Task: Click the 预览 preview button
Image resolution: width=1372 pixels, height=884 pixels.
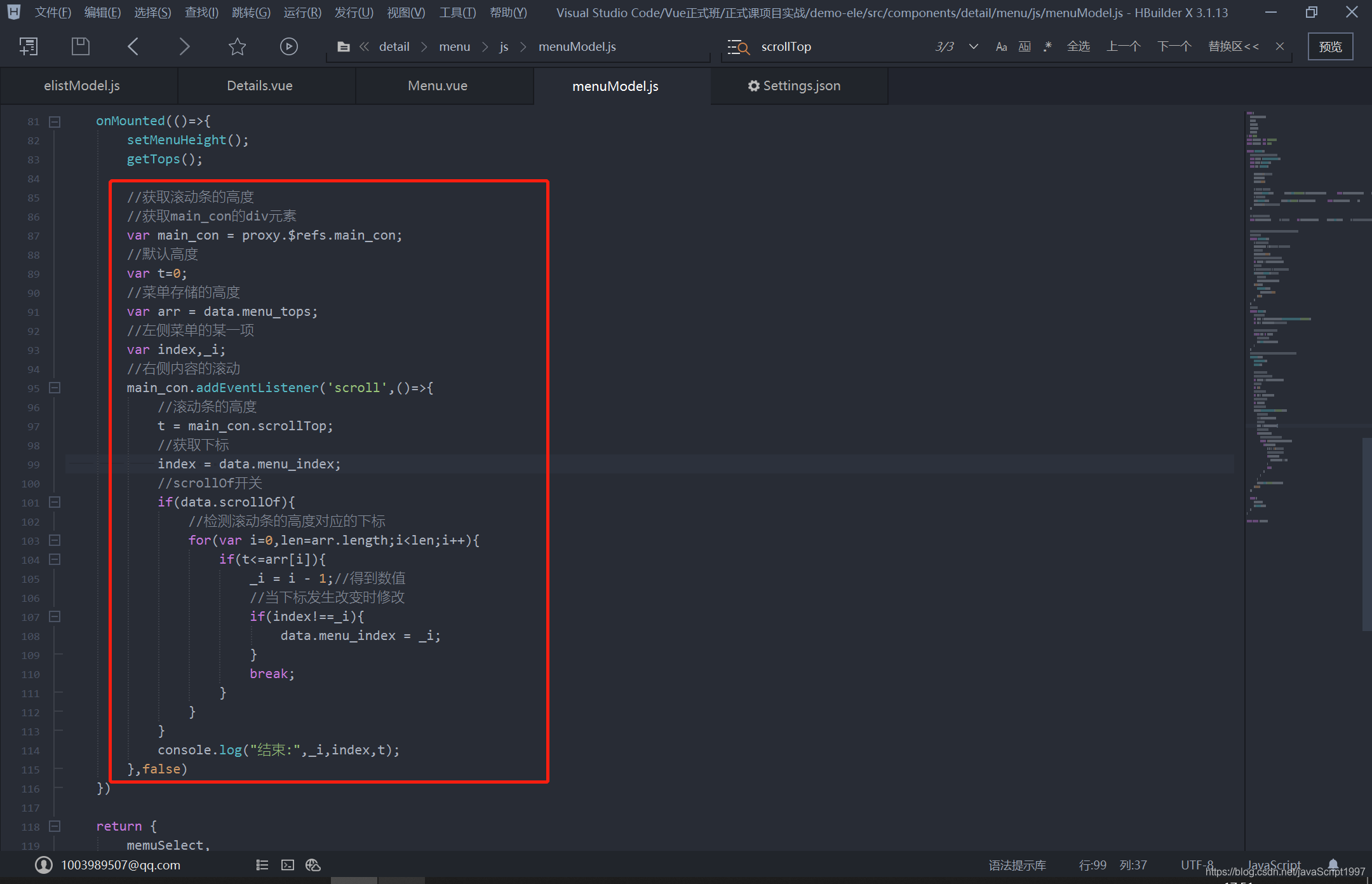Action: click(1330, 46)
